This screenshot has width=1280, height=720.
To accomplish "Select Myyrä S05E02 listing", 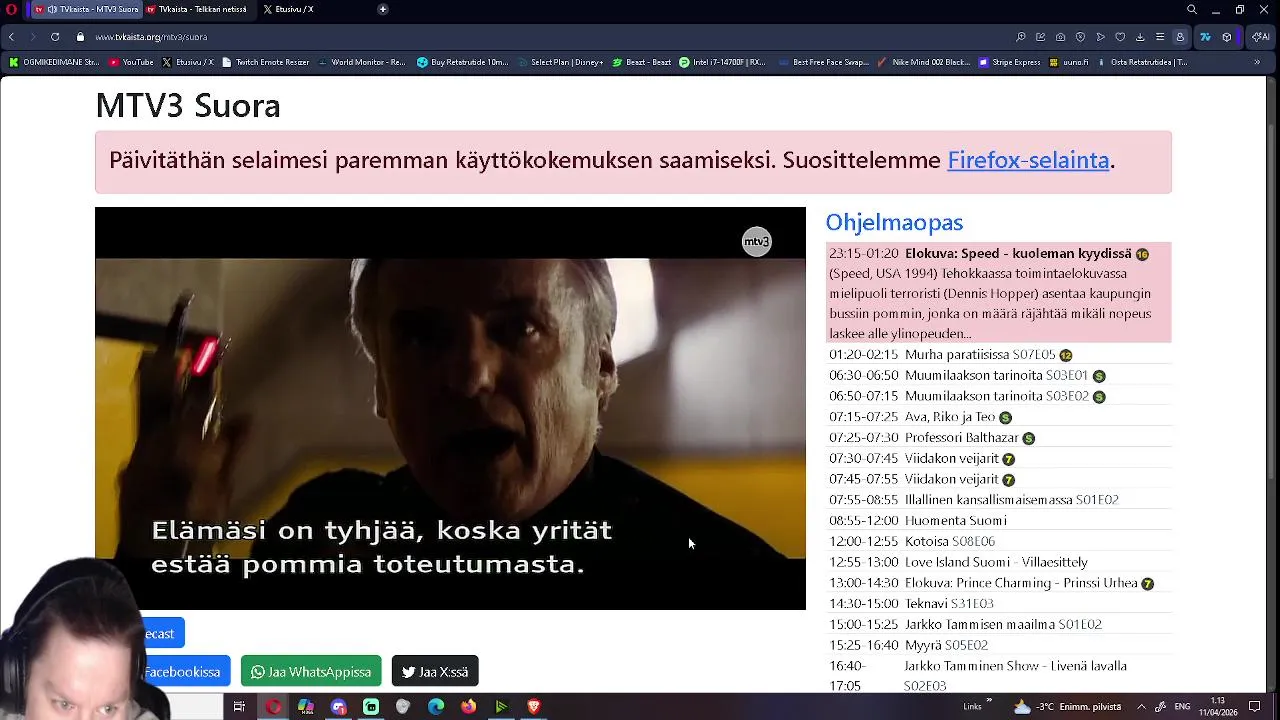I will (x=998, y=645).
